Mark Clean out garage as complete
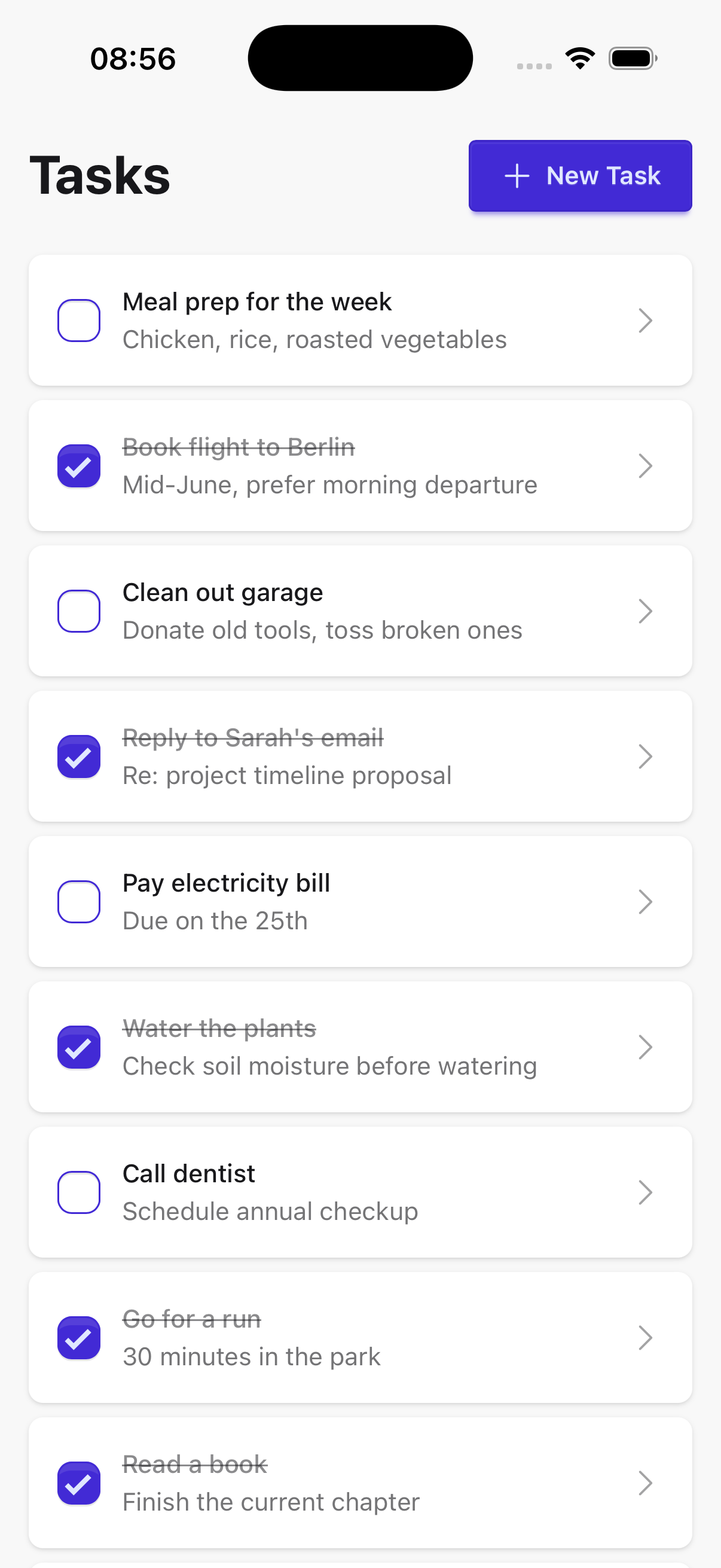Viewport: 721px width, 1568px height. (79, 611)
